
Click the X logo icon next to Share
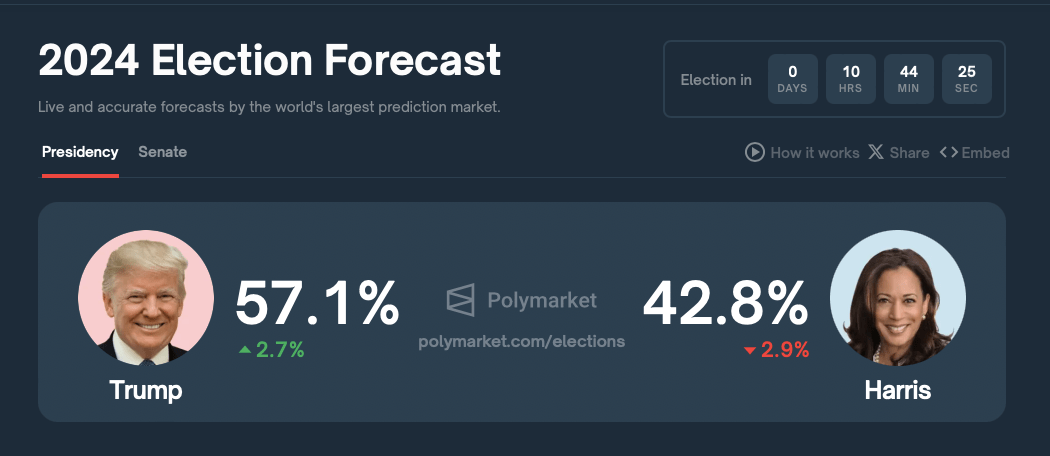(876, 153)
